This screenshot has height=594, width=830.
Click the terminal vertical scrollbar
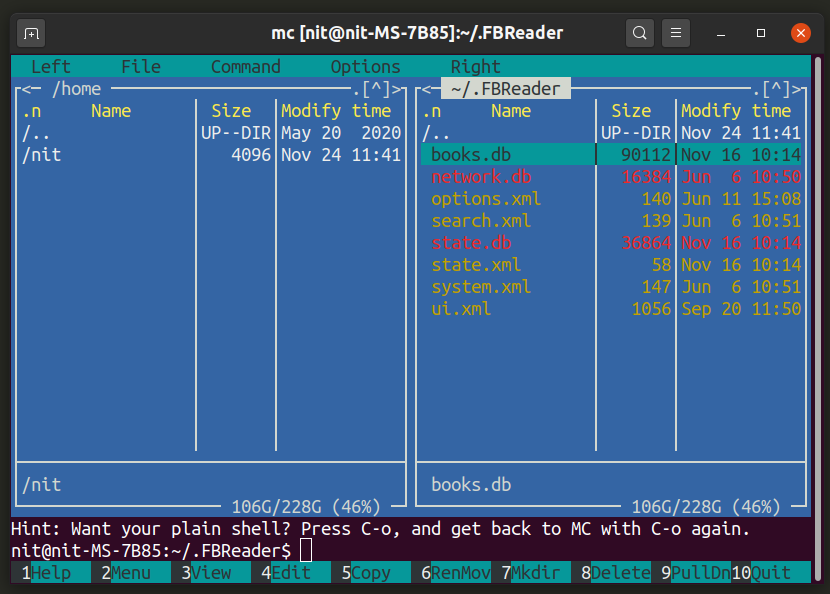click(x=818, y=318)
